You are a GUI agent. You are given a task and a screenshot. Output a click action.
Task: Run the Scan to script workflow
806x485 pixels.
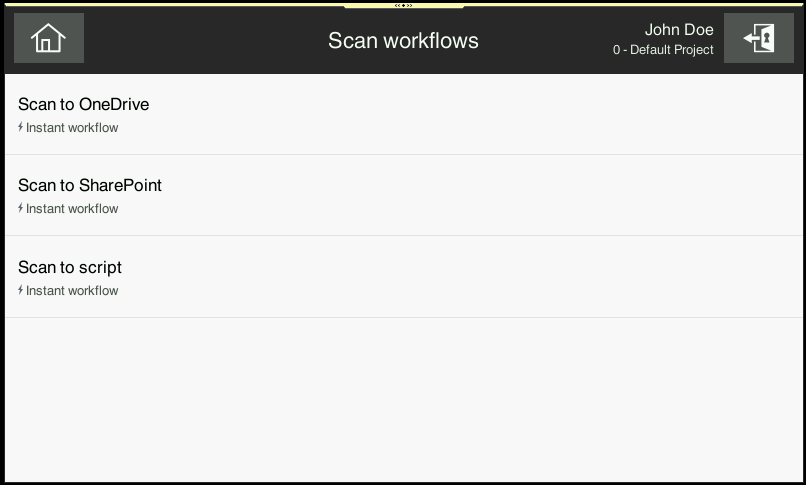tap(70, 268)
